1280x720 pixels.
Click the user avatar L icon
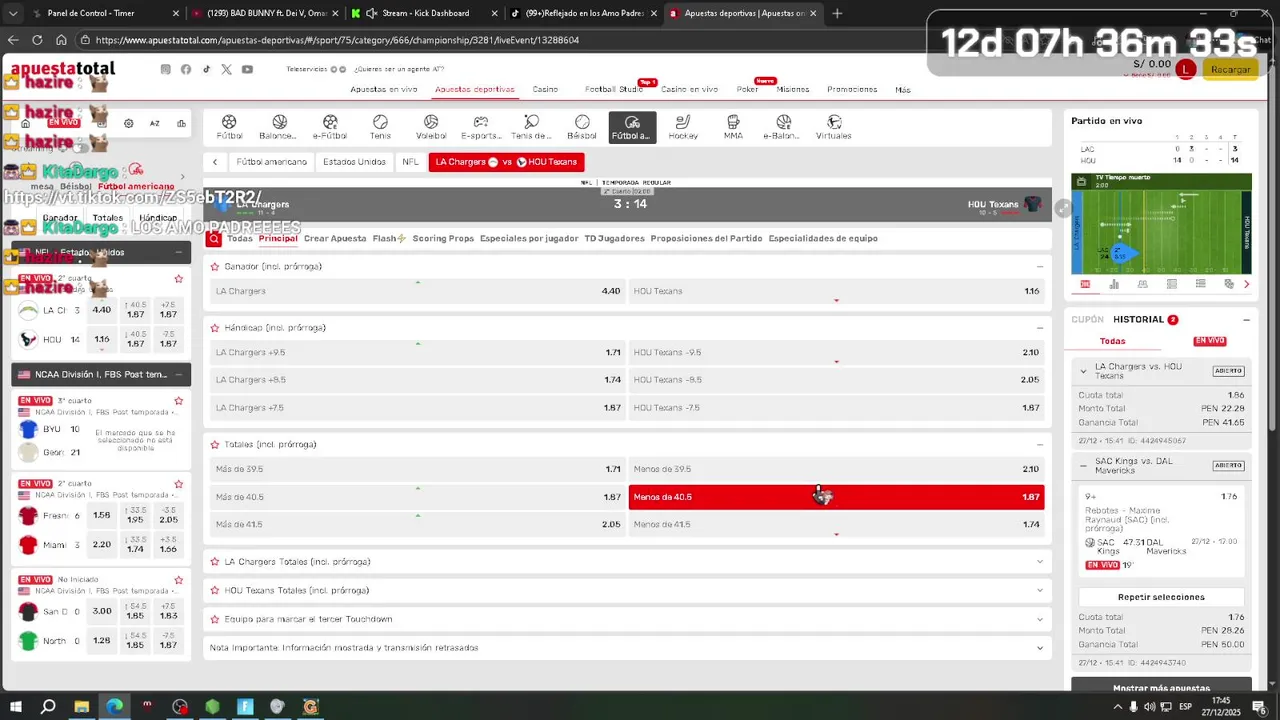tap(1185, 69)
